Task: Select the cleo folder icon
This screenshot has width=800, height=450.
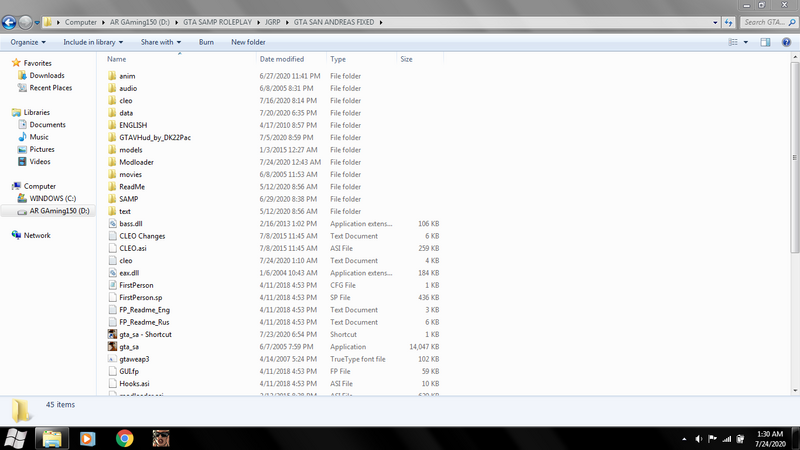Action: (x=112, y=101)
